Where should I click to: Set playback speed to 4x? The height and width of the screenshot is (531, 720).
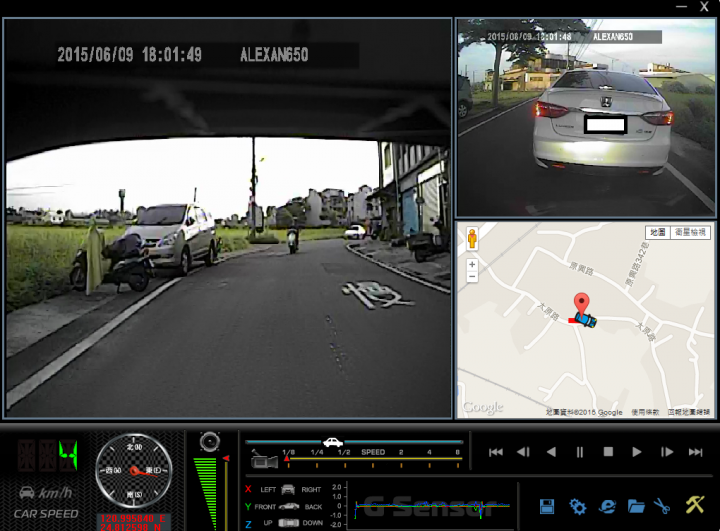pyautogui.click(x=429, y=452)
